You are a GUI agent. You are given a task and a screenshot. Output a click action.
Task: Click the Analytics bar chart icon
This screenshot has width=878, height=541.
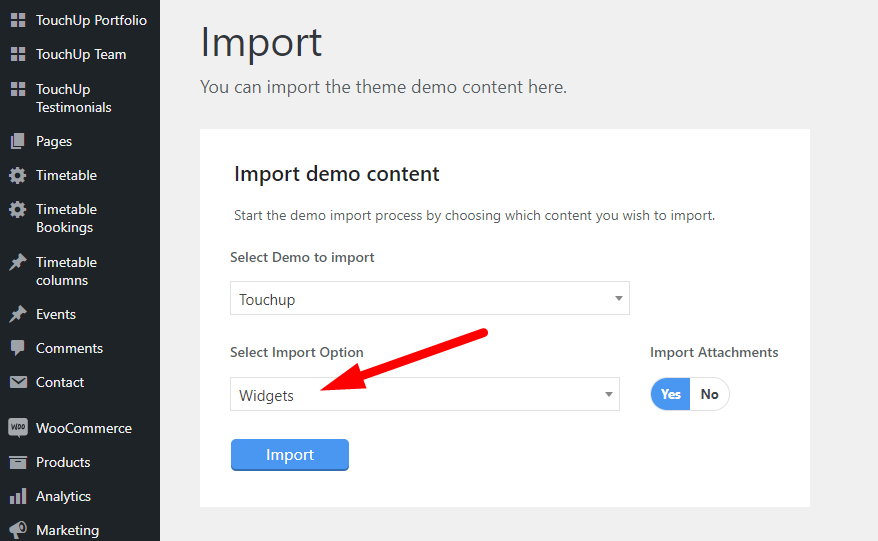[18, 496]
